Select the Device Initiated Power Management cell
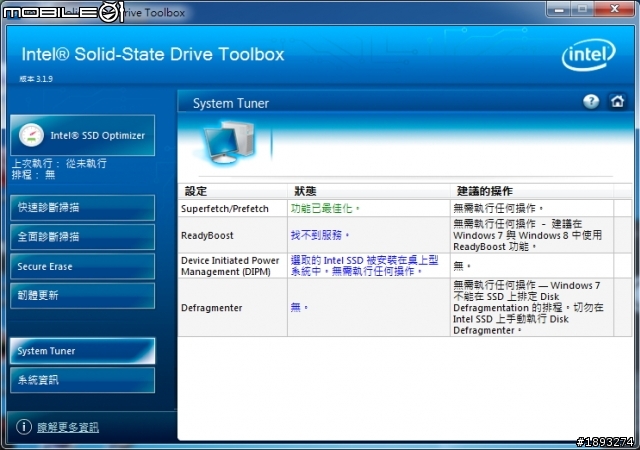The width and height of the screenshot is (640, 450). 233,266
